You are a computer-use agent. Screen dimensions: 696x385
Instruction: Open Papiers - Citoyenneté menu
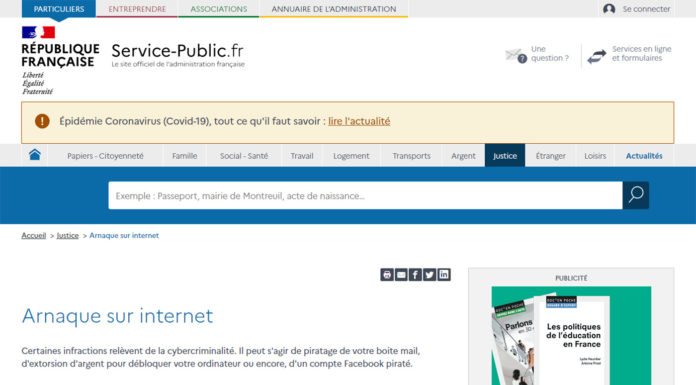(105, 156)
